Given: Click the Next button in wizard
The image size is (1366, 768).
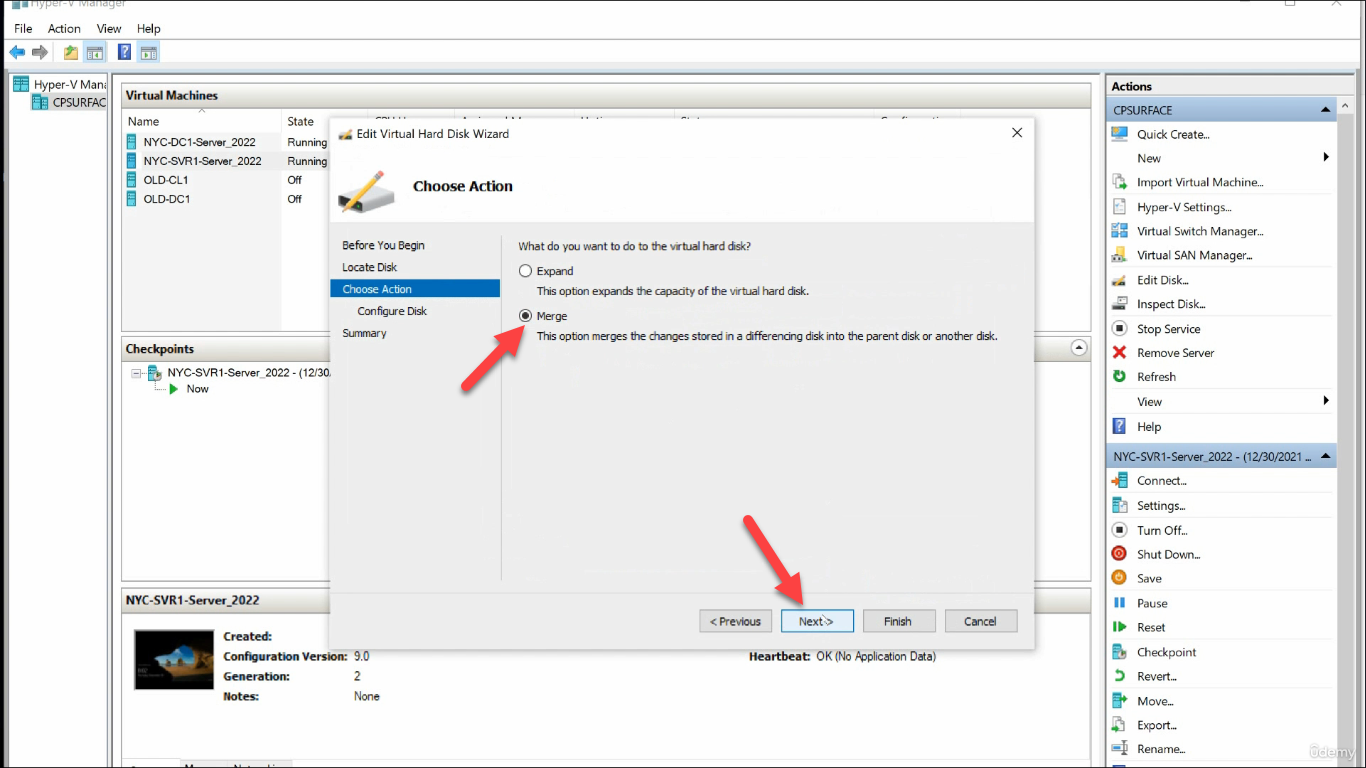Looking at the screenshot, I should click(x=817, y=621).
